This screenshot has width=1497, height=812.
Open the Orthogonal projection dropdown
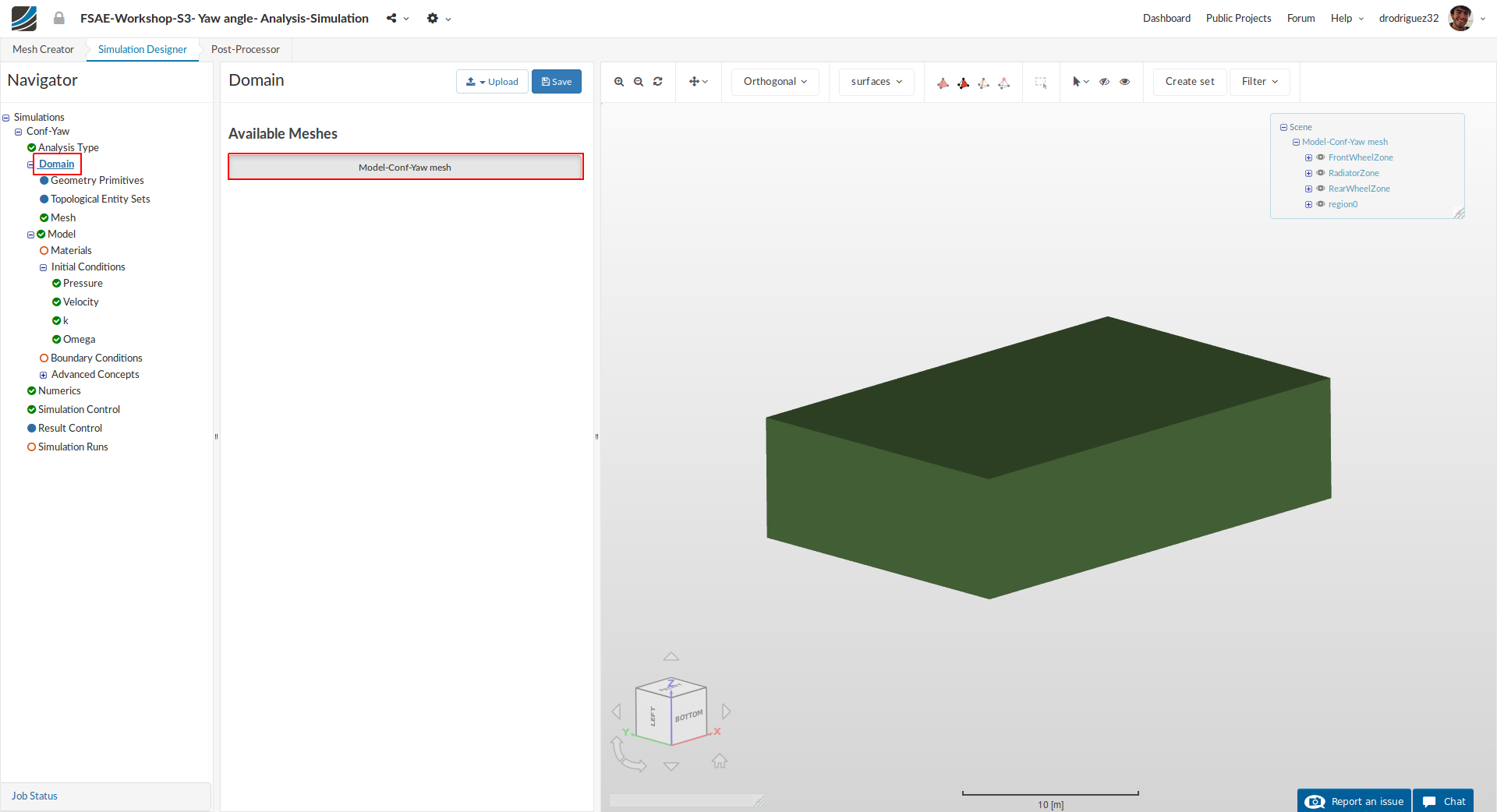point(775,82)
